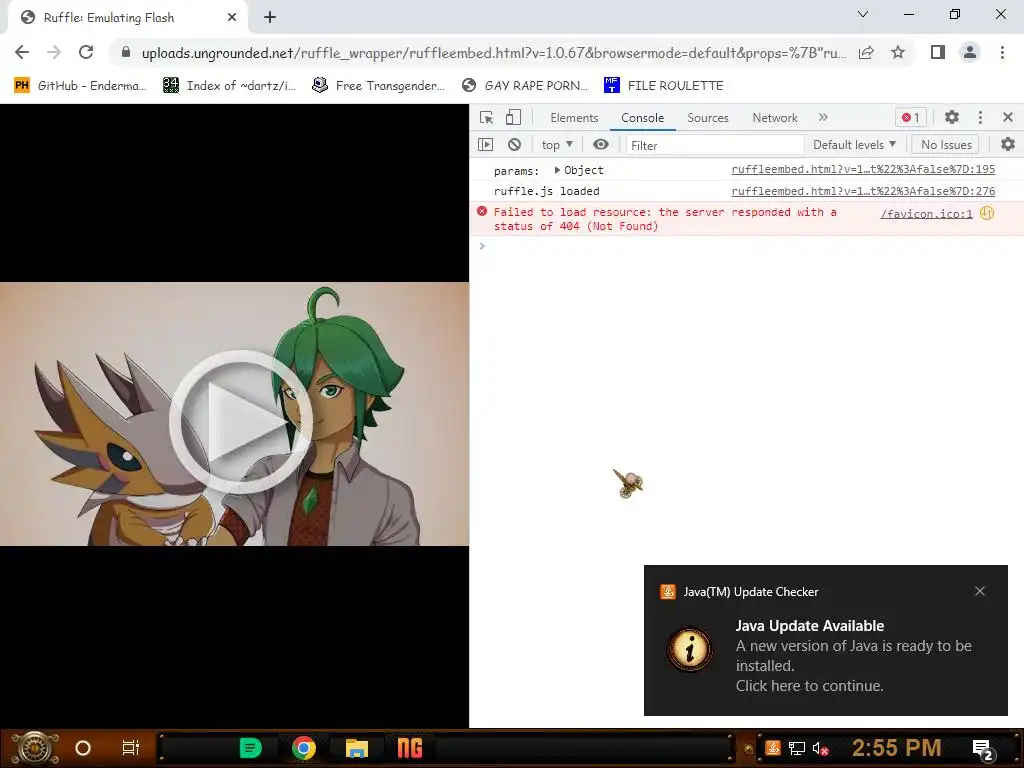Open the FILE ROULETTE bookmark
Viewport: 1024px width, 768px height.
664,85
